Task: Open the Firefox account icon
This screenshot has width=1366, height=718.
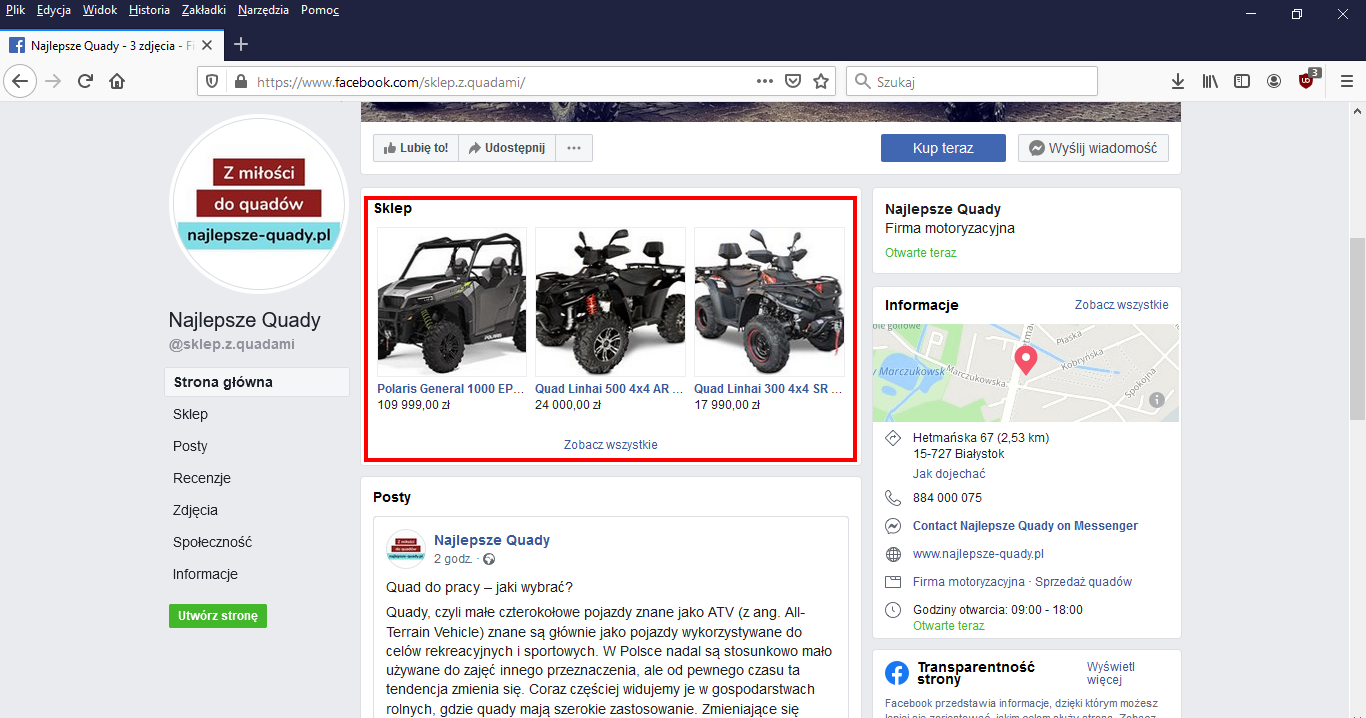Action: tap(1274, 81)
